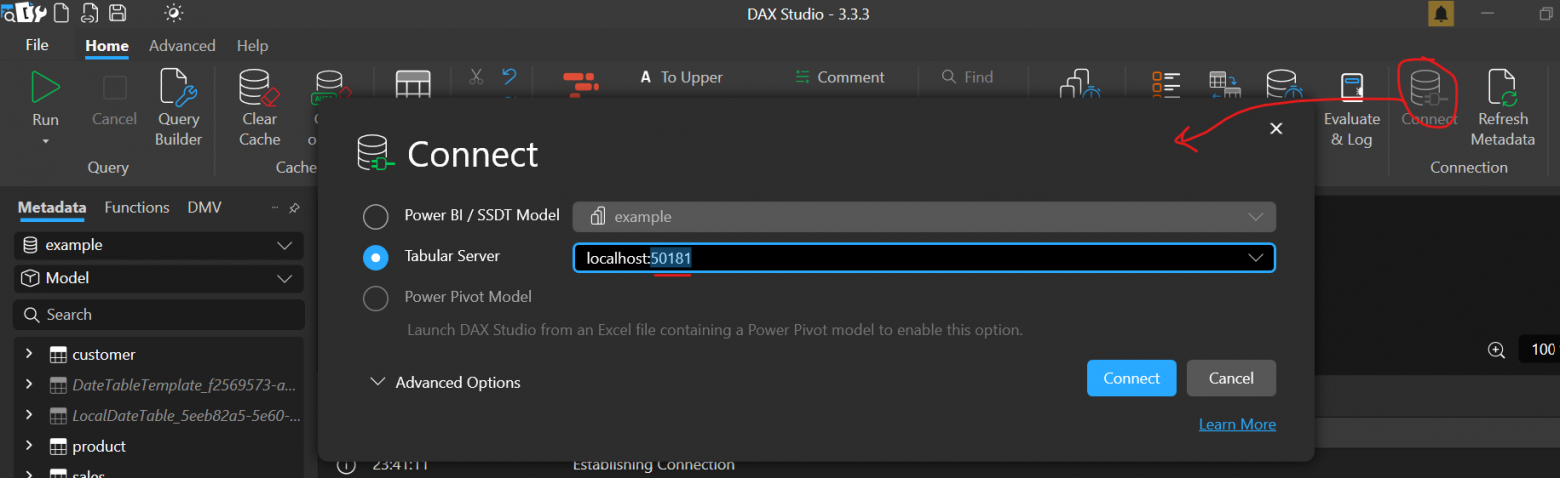1560x478 pixels.
Task: Select the Power Pivot Model radio button
Action: (x=375, y=298)
